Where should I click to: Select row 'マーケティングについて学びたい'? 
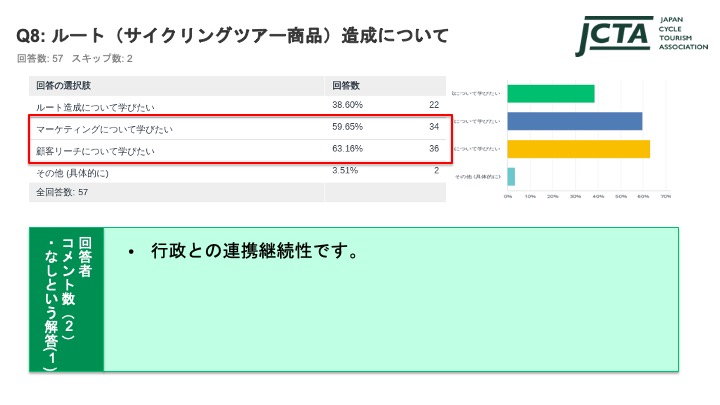[237, 128]
